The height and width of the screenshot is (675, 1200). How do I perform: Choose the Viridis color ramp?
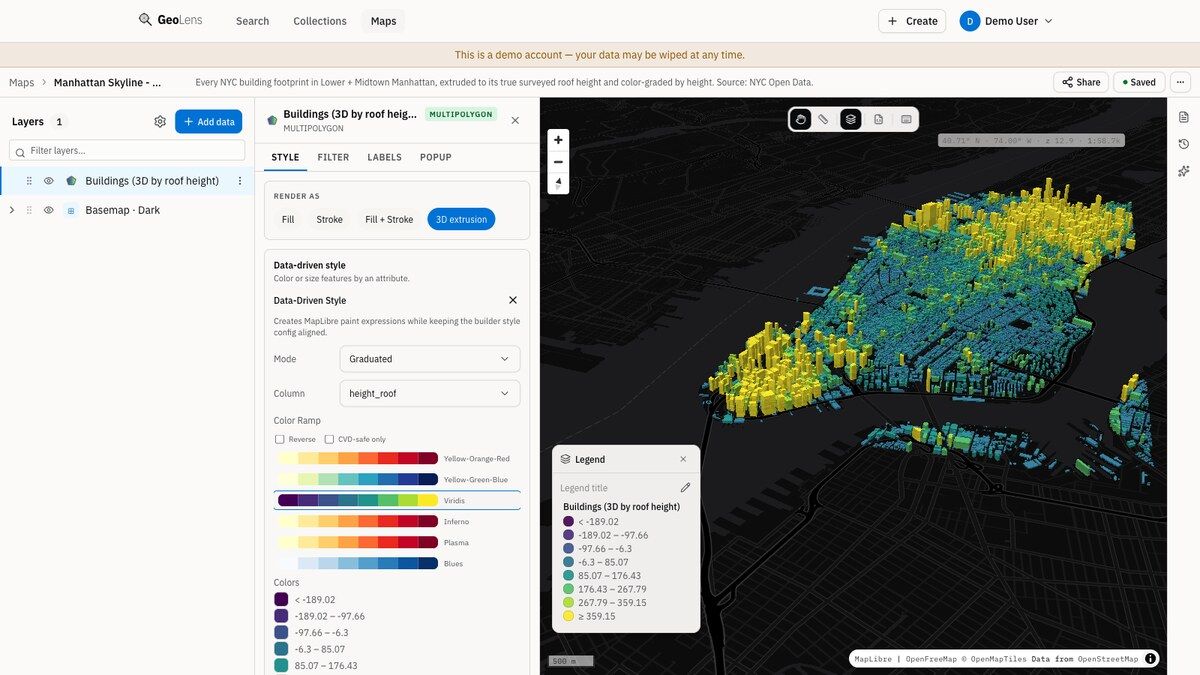click(x=397, y=500)
